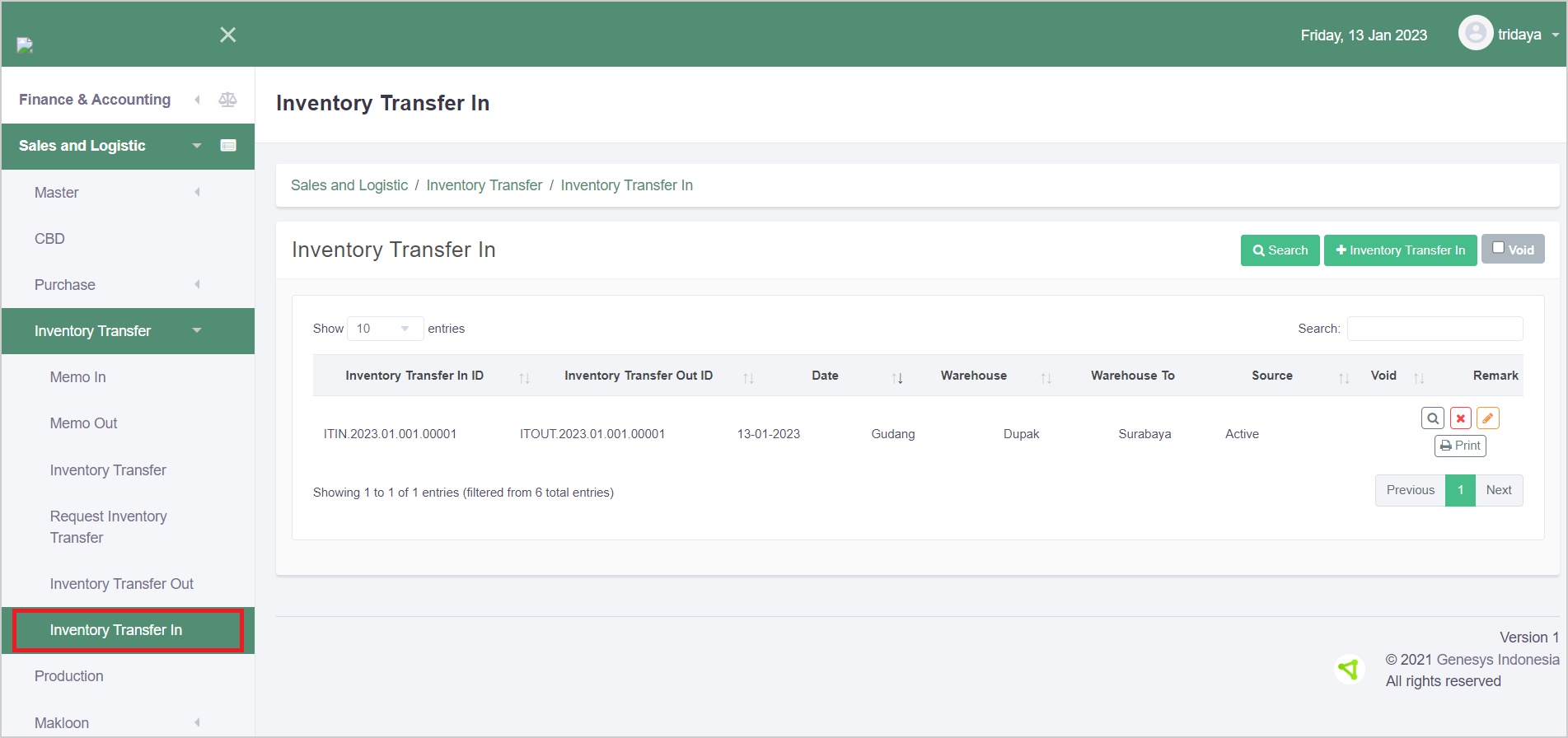The height and width of the screenshot is (738, 1568).
Task: Click the orange pencil edit icon
Action: pos(1487,418)
